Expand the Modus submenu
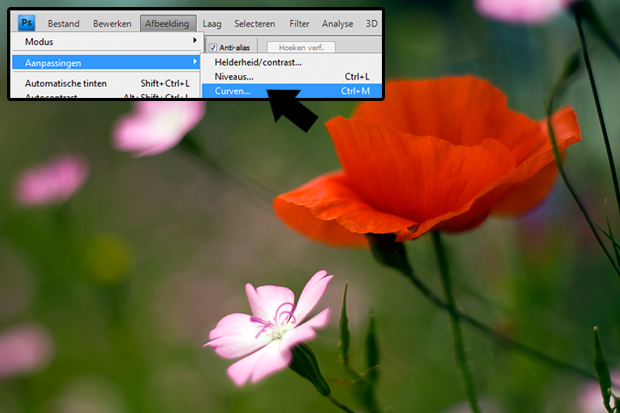Screen dimensions: 620x413 pos(60,43)
